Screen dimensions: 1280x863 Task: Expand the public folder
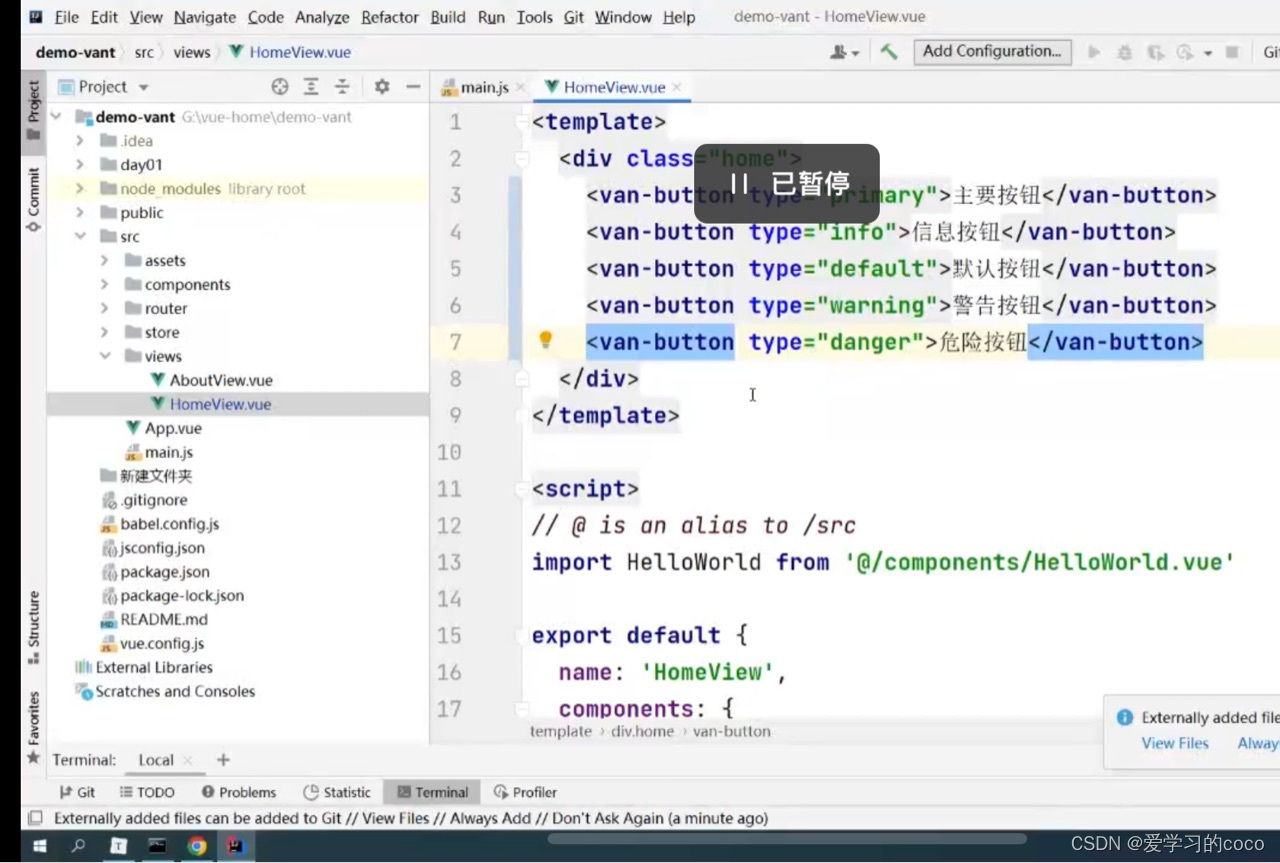tap(80, 213)
